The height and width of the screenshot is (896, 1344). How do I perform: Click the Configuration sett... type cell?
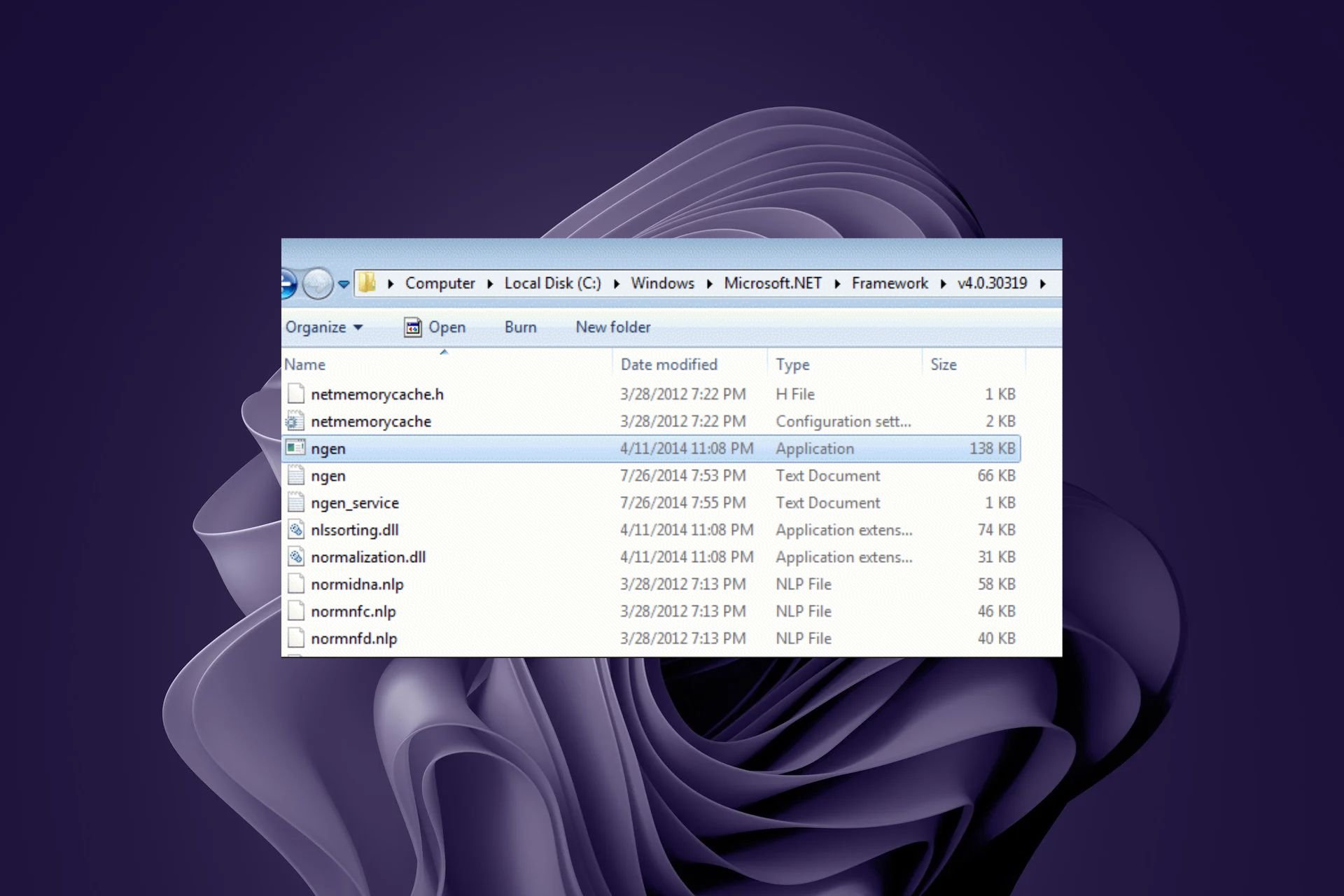[x=843, y=421]
